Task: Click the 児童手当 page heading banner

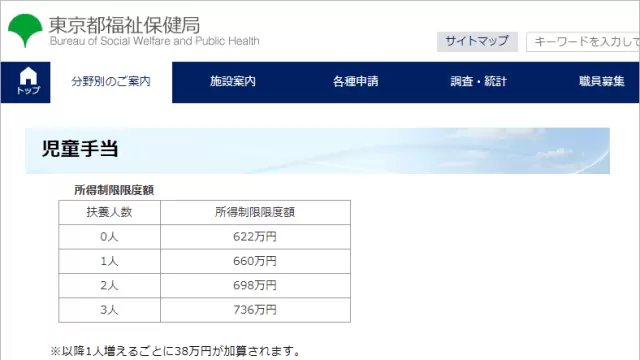Action: [x=318, y=151]
